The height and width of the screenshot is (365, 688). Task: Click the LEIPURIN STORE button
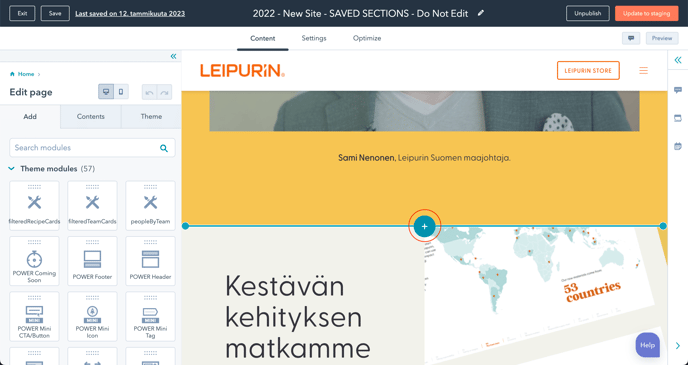[x=588, y=71]
